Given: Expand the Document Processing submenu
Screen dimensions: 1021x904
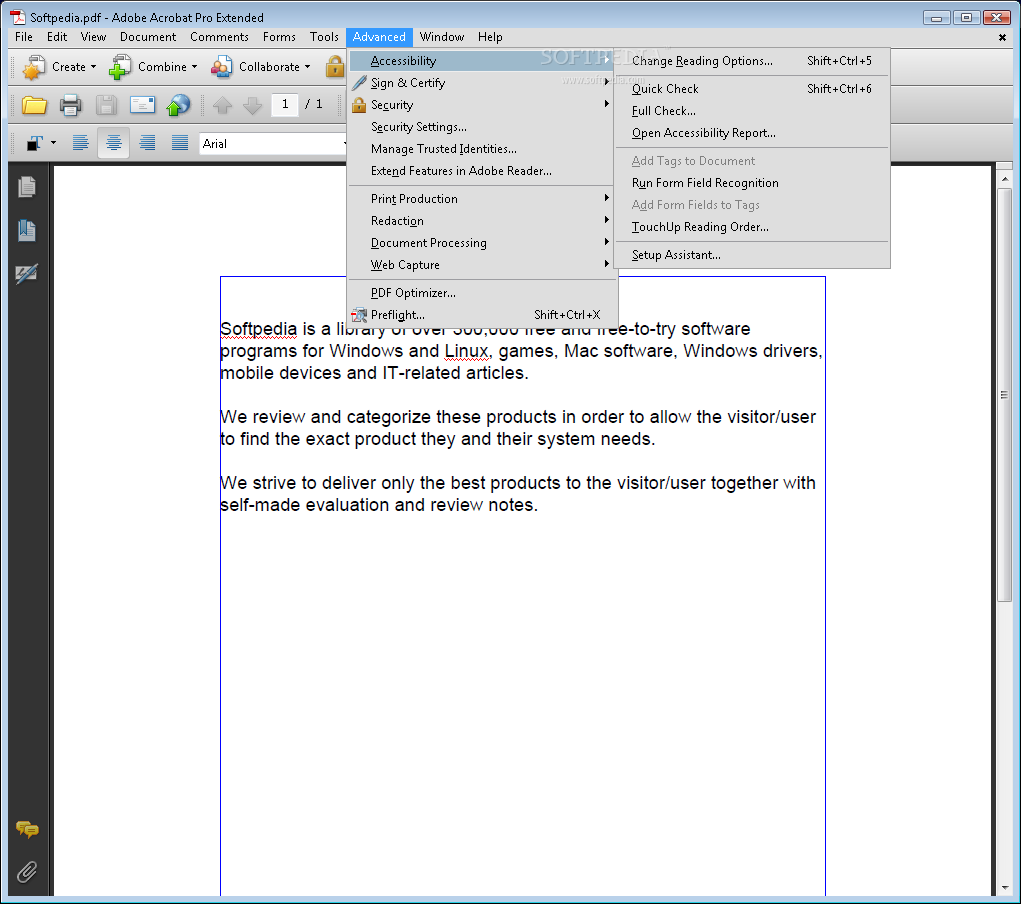Looking at the screenshot, I should click(483, 243).
